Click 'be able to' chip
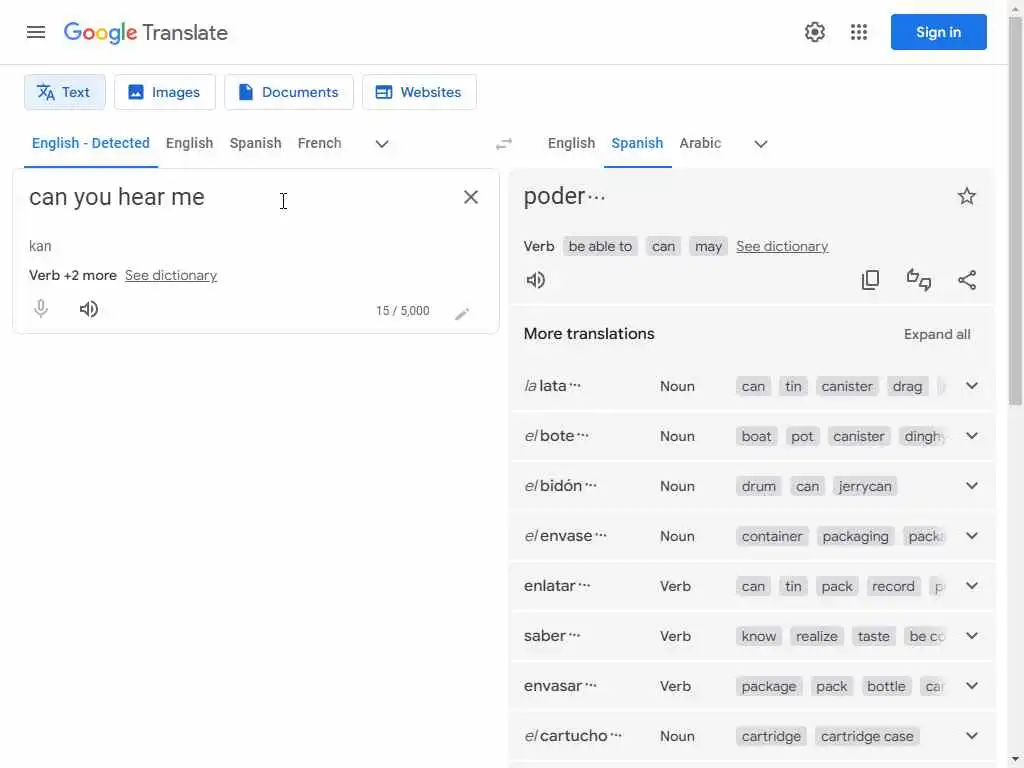The height and width of the screenshot is (768, 1024). coord(600,246)
